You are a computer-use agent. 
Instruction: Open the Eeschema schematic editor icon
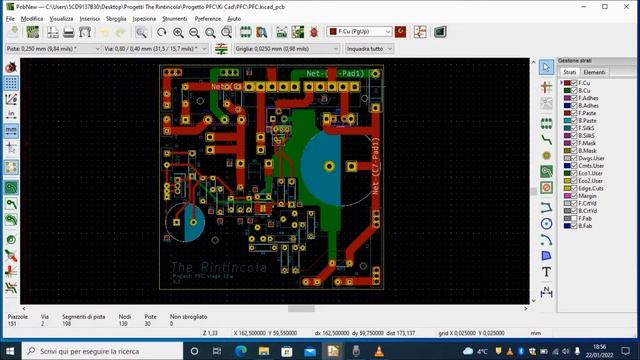(x=420, y=32)
